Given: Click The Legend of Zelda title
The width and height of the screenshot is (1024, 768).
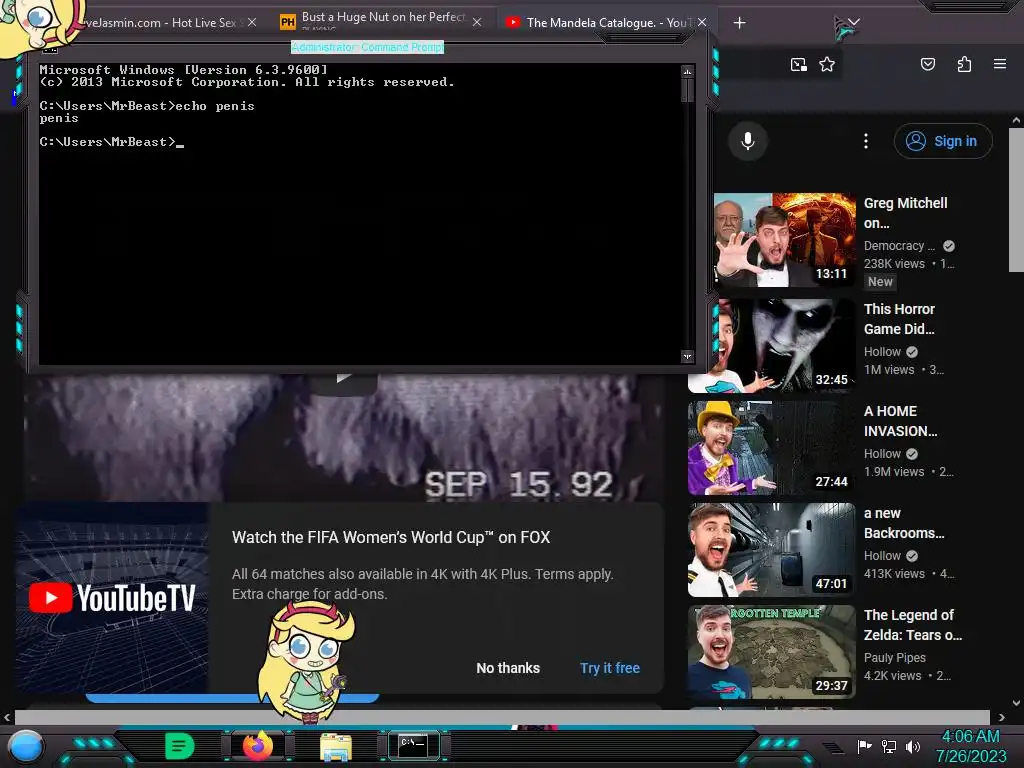Looking at the screenshot, I should 913,625.
